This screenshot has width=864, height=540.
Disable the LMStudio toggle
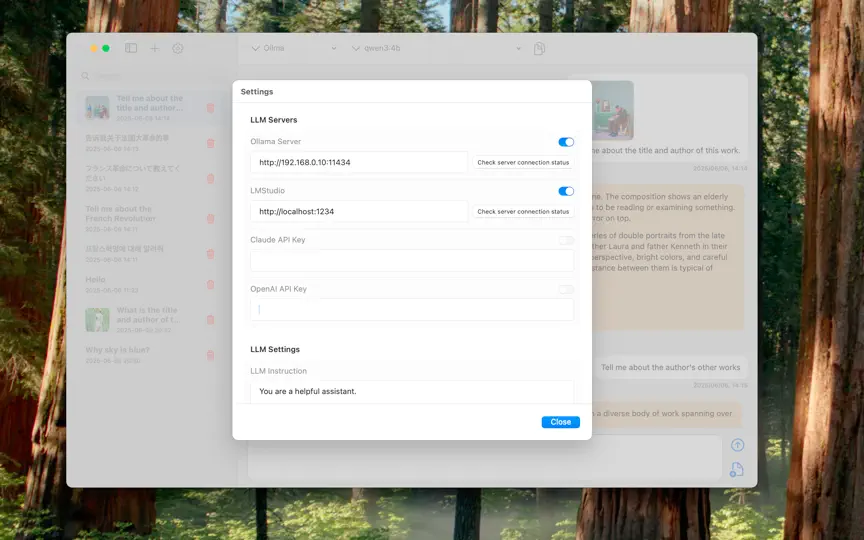click(566, 191)
